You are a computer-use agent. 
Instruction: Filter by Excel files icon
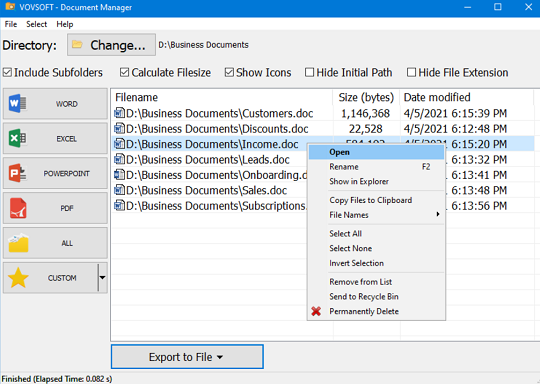18,138
